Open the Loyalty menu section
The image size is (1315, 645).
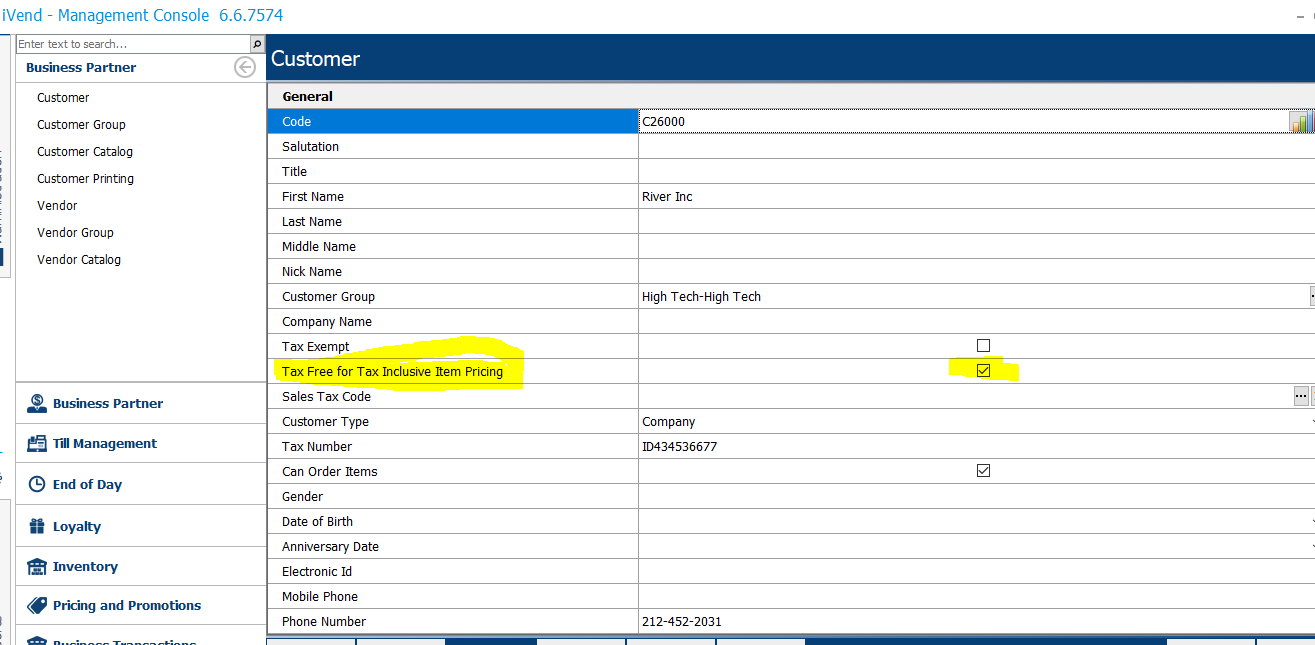[x=140, y=526]
